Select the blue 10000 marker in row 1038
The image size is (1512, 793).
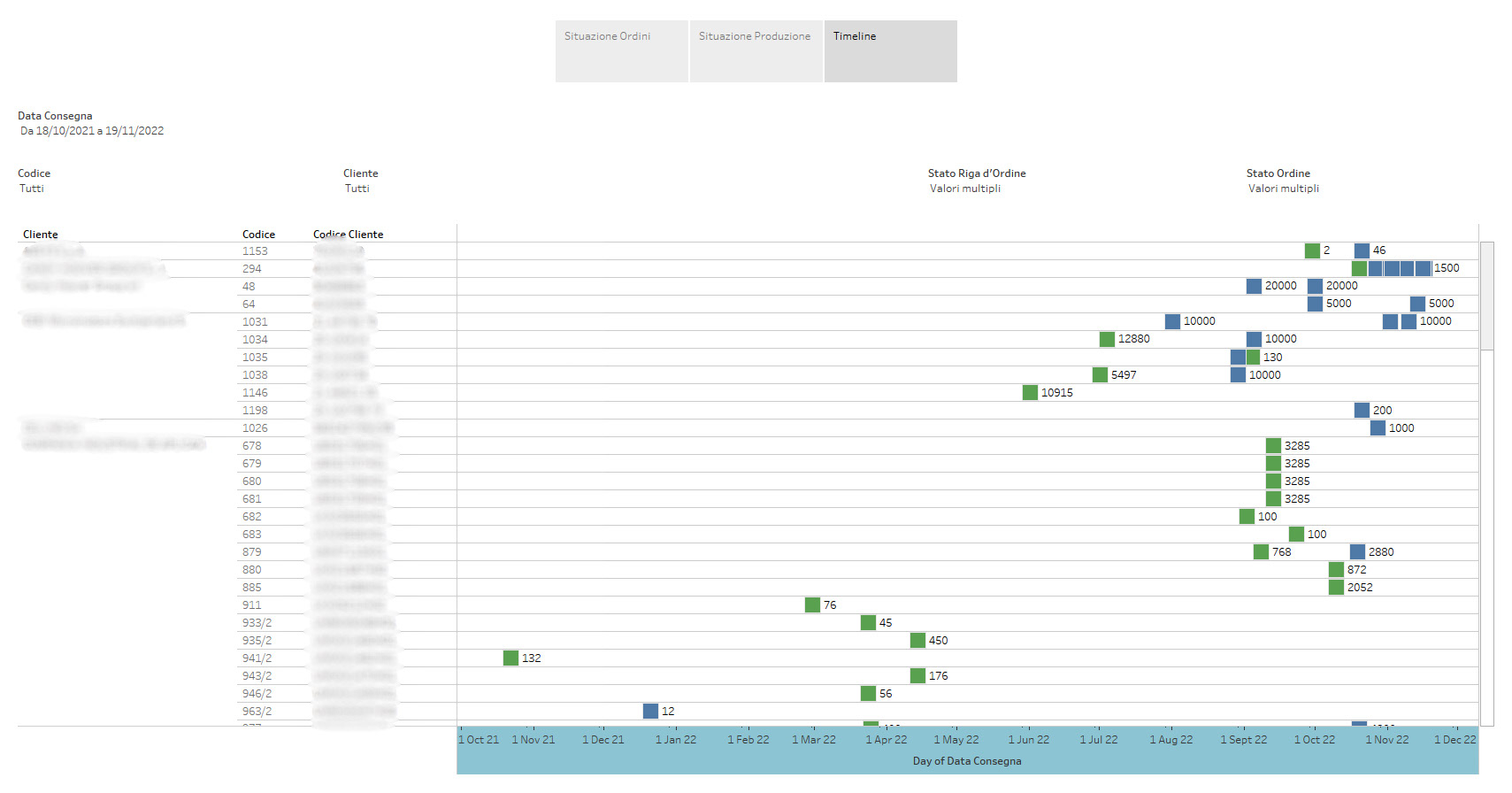point(1238,374)
